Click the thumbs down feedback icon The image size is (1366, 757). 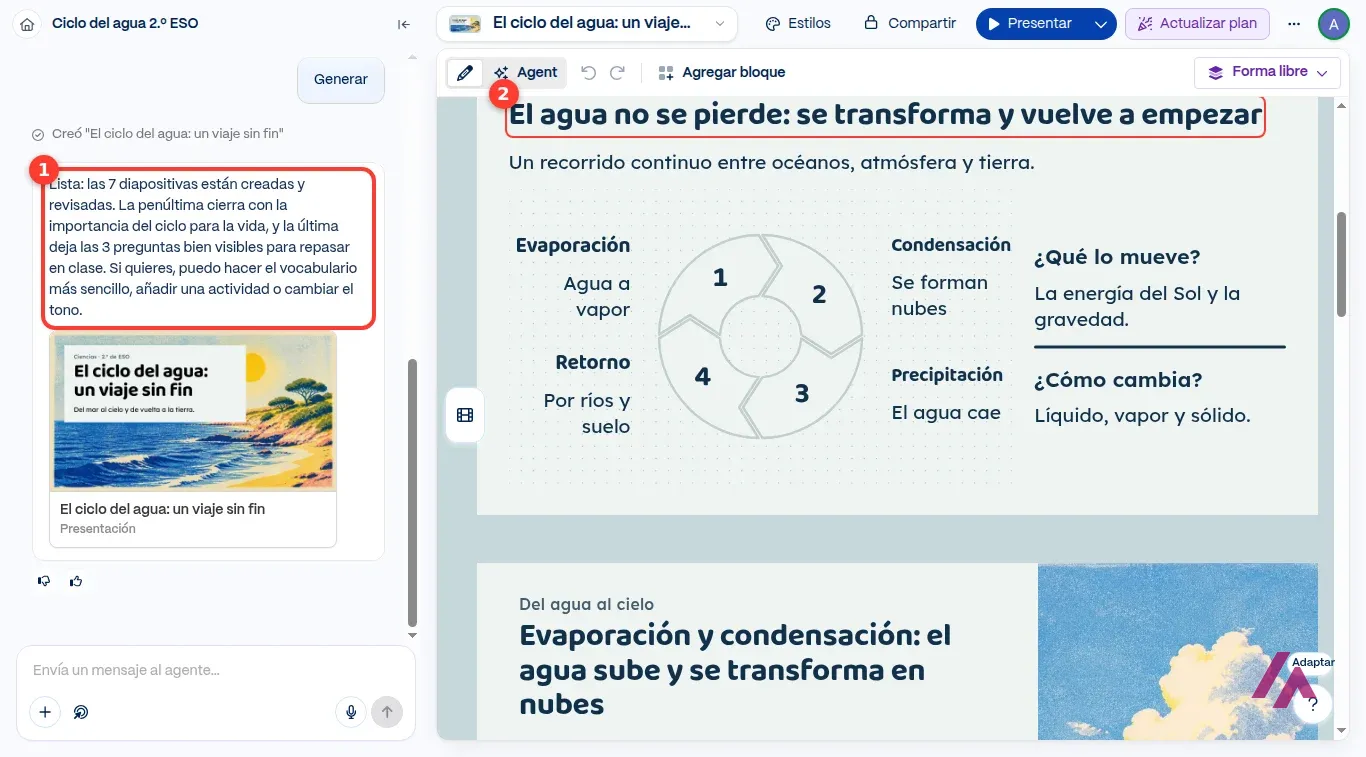pos(44,581)
